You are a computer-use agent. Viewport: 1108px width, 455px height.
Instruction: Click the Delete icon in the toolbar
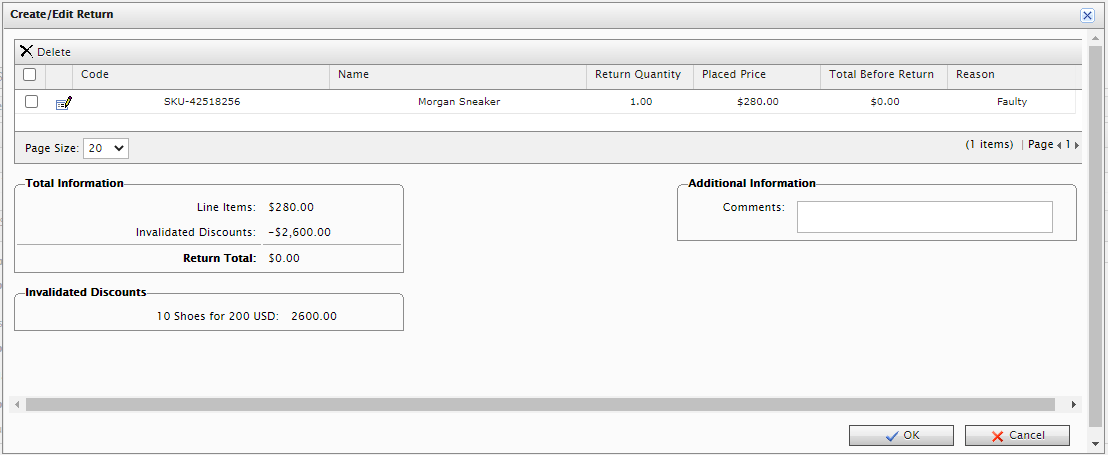pos(27,51)
